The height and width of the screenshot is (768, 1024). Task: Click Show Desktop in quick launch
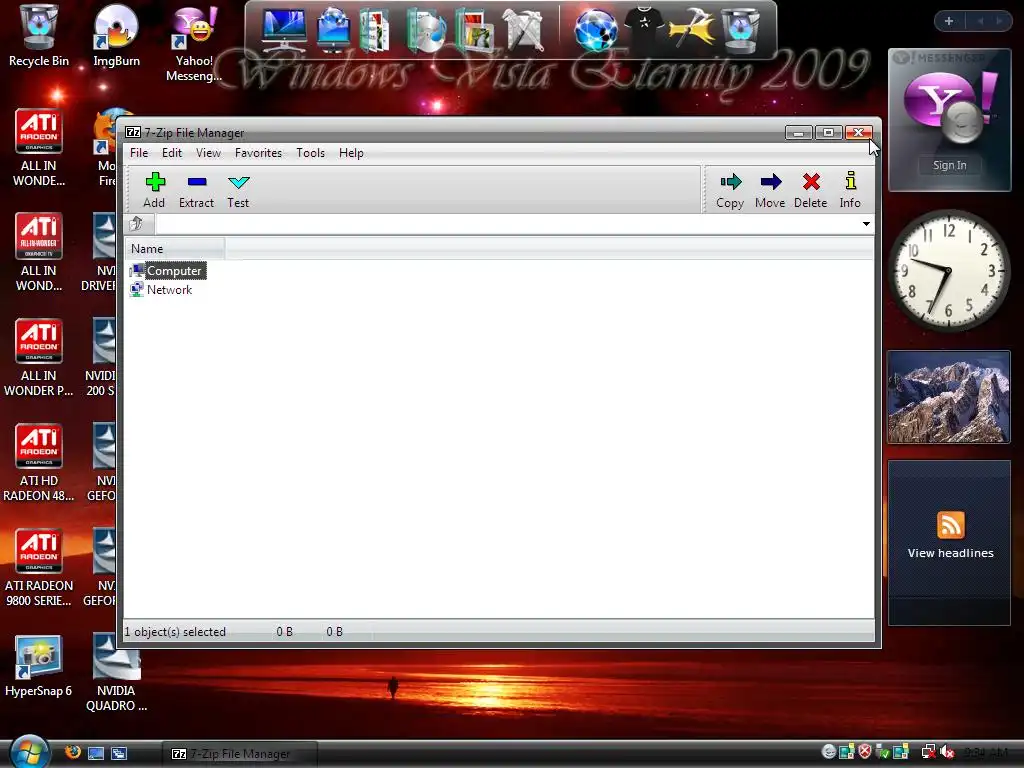coord(96,753)
